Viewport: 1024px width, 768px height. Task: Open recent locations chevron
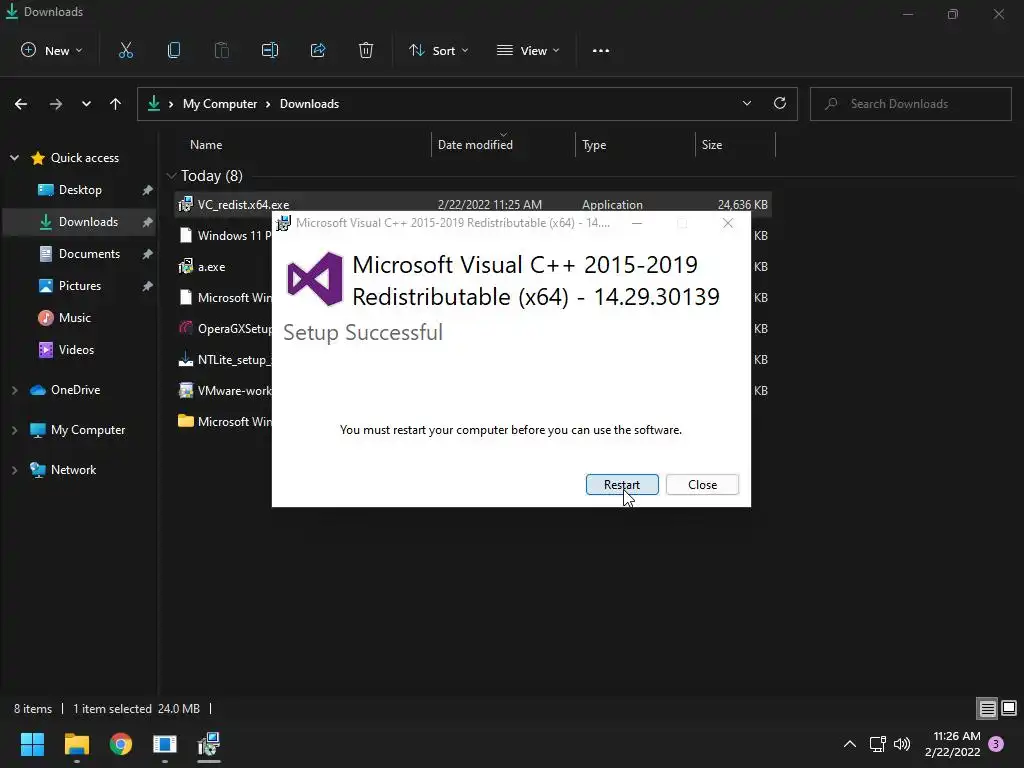click(86, 104)
